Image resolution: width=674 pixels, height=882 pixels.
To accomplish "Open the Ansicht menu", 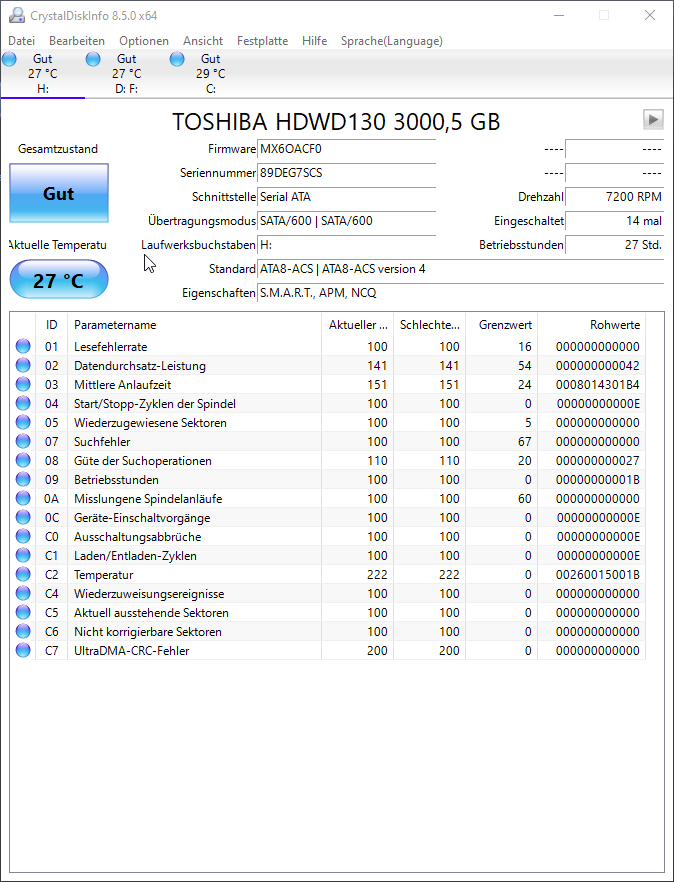I will coord(203,40).
